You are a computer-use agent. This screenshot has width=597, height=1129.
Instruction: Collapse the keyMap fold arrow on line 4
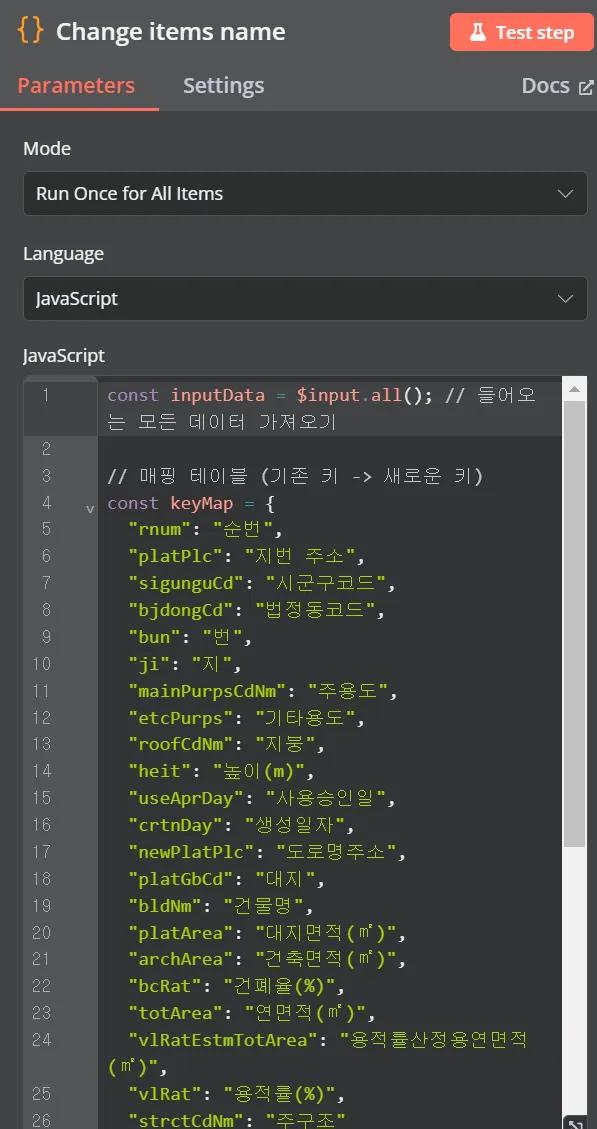point(90,508)
